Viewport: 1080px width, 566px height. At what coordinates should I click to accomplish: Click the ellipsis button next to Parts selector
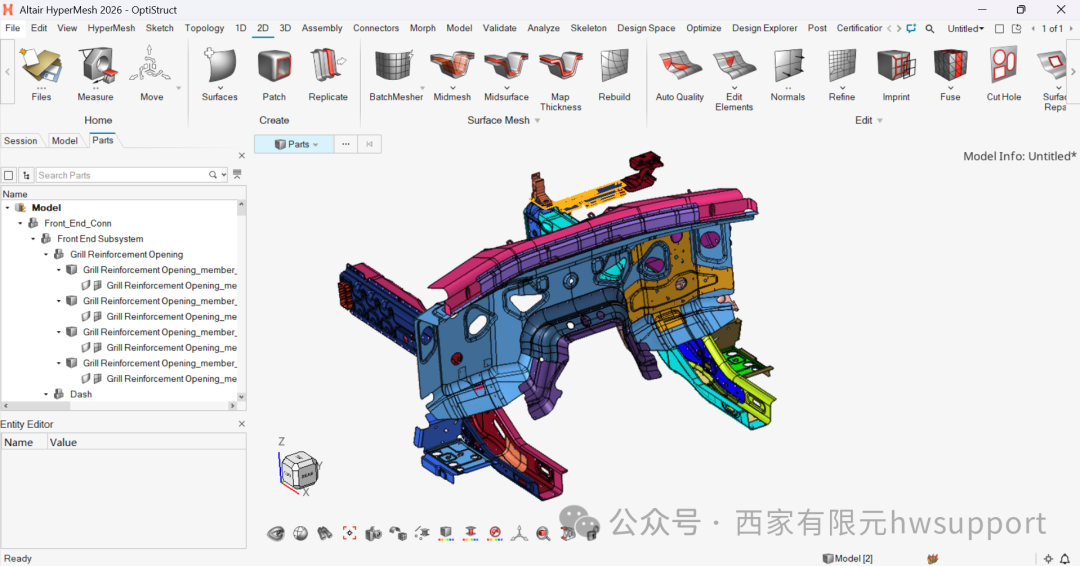(346, 144)
